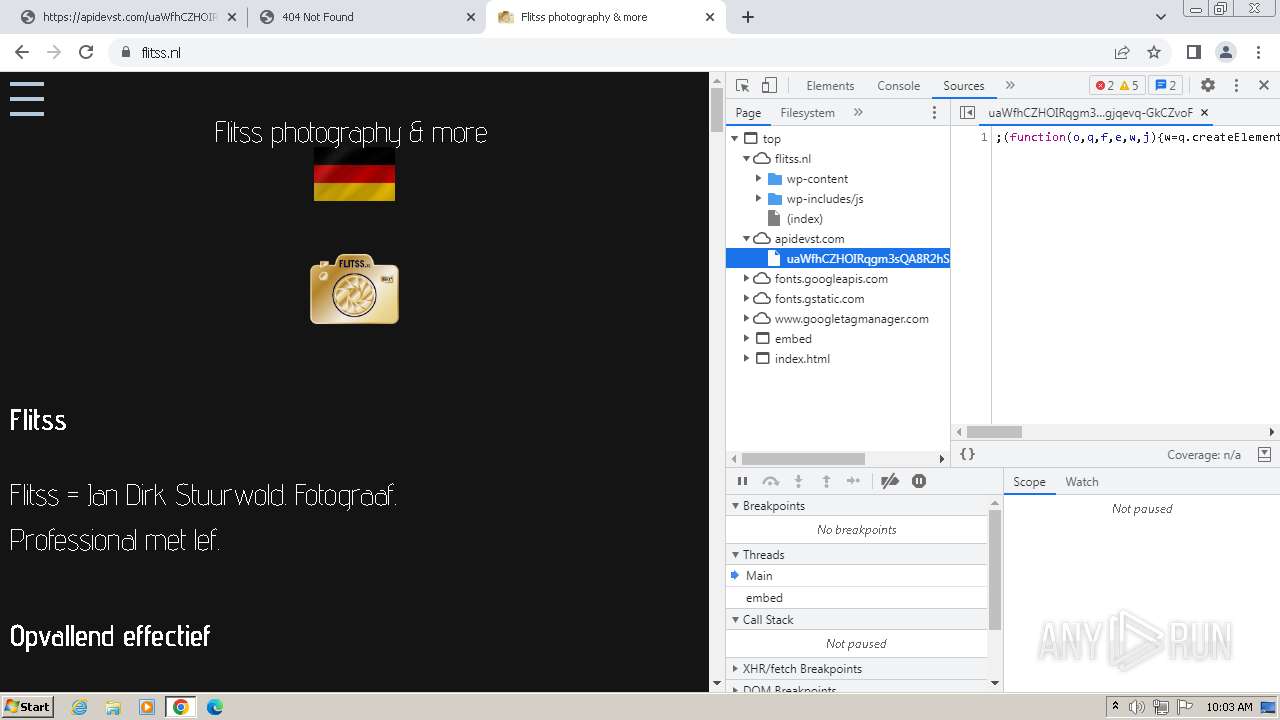1280x720 pixels.
Task: Open the errors and warnings counter
Action: 1117,86
